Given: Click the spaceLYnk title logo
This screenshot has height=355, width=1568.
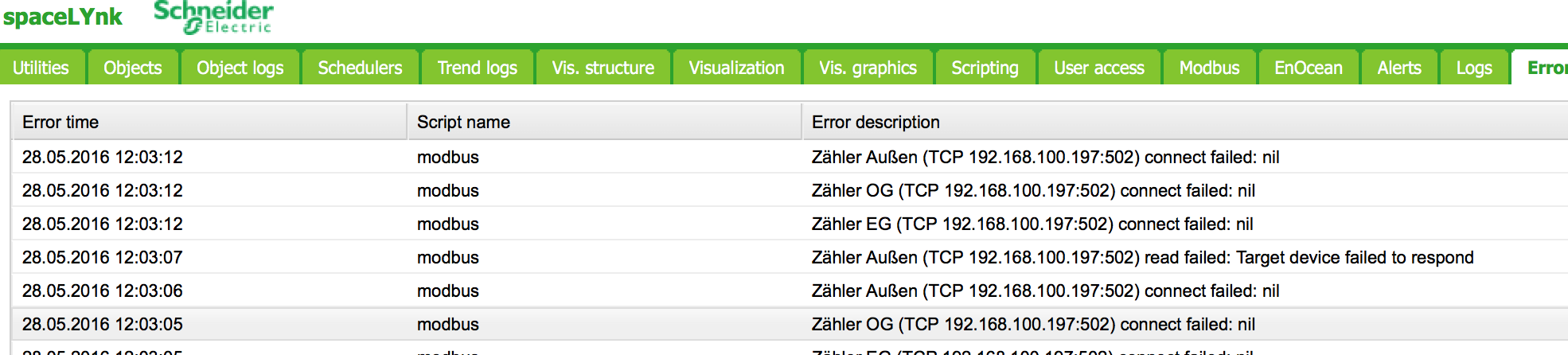Looking at the screenshot, I should click(x=63, y=18).
